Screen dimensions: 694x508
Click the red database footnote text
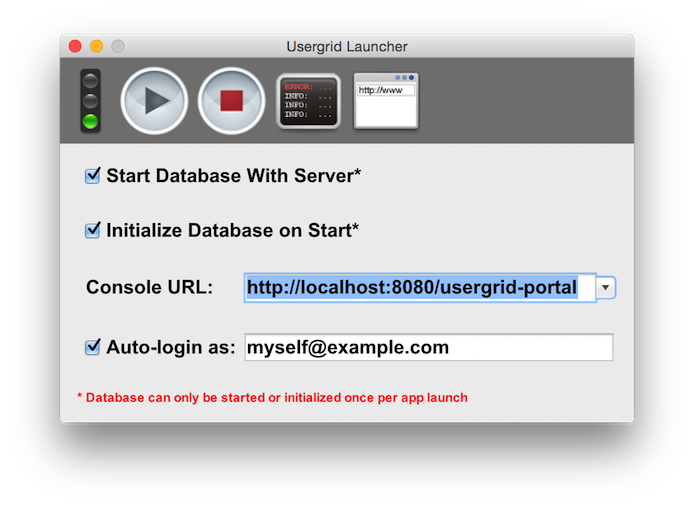click(272, 398)
